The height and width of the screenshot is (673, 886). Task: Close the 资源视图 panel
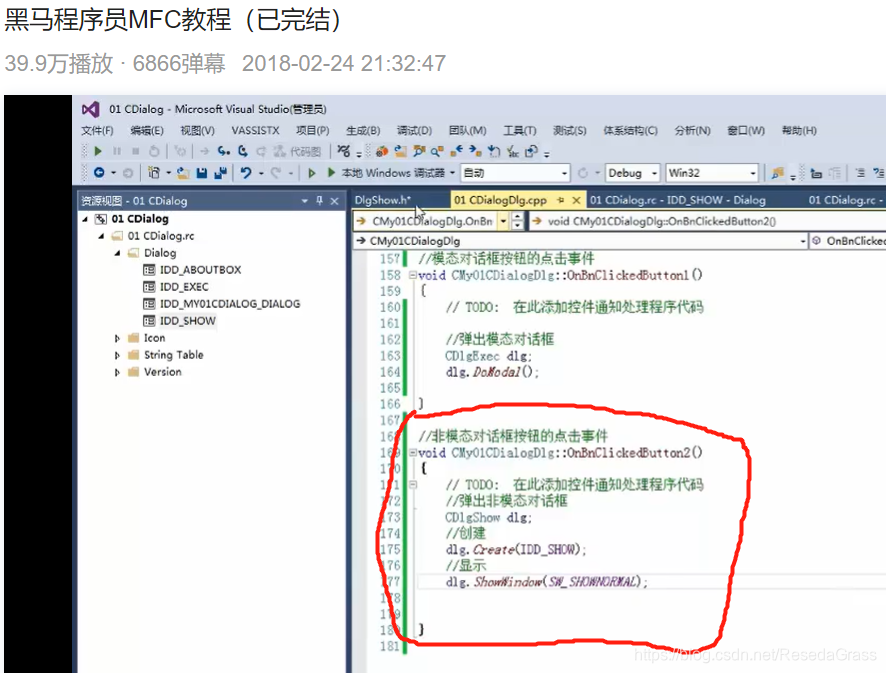pos(335,201)
